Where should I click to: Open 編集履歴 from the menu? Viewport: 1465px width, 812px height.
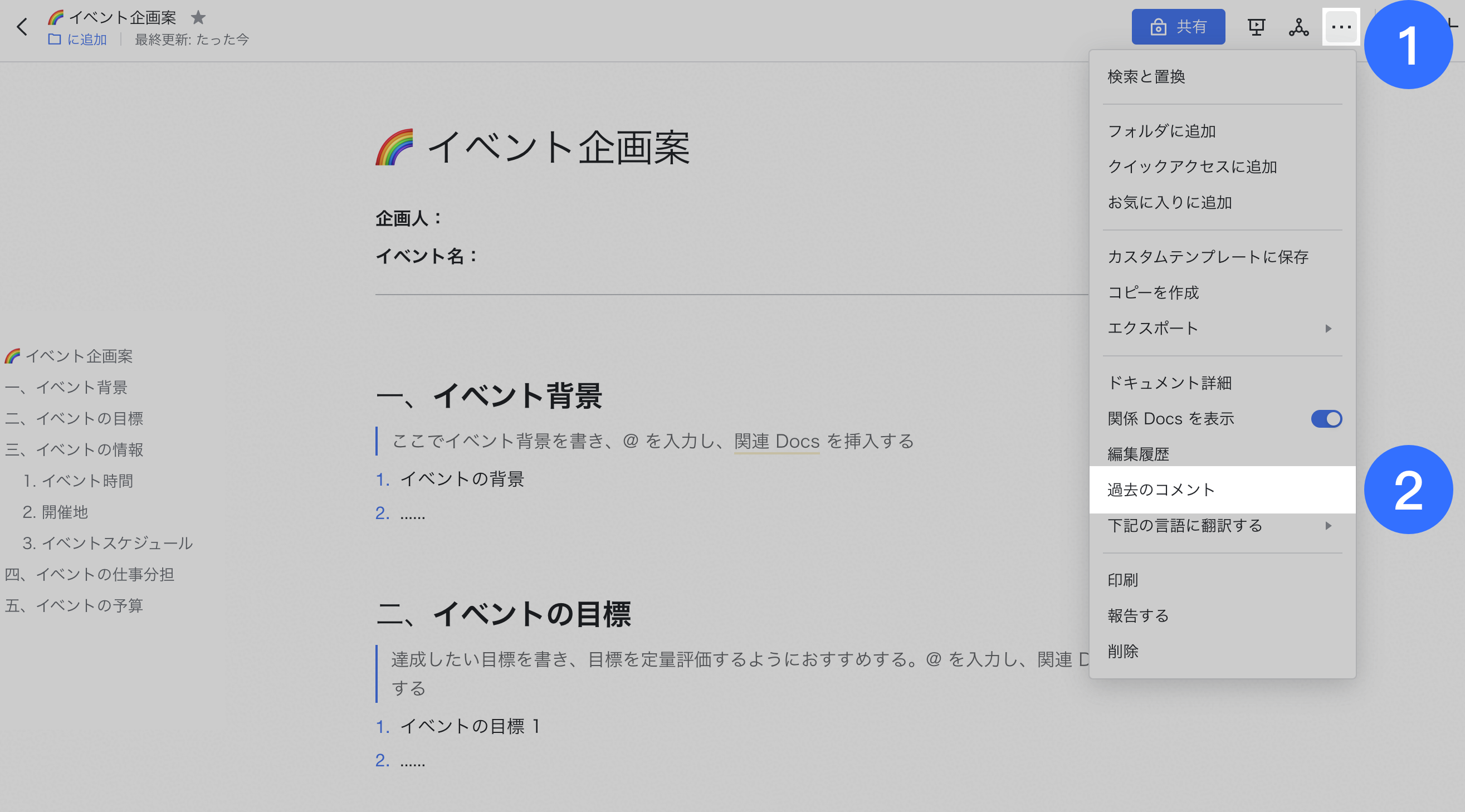1138,454
